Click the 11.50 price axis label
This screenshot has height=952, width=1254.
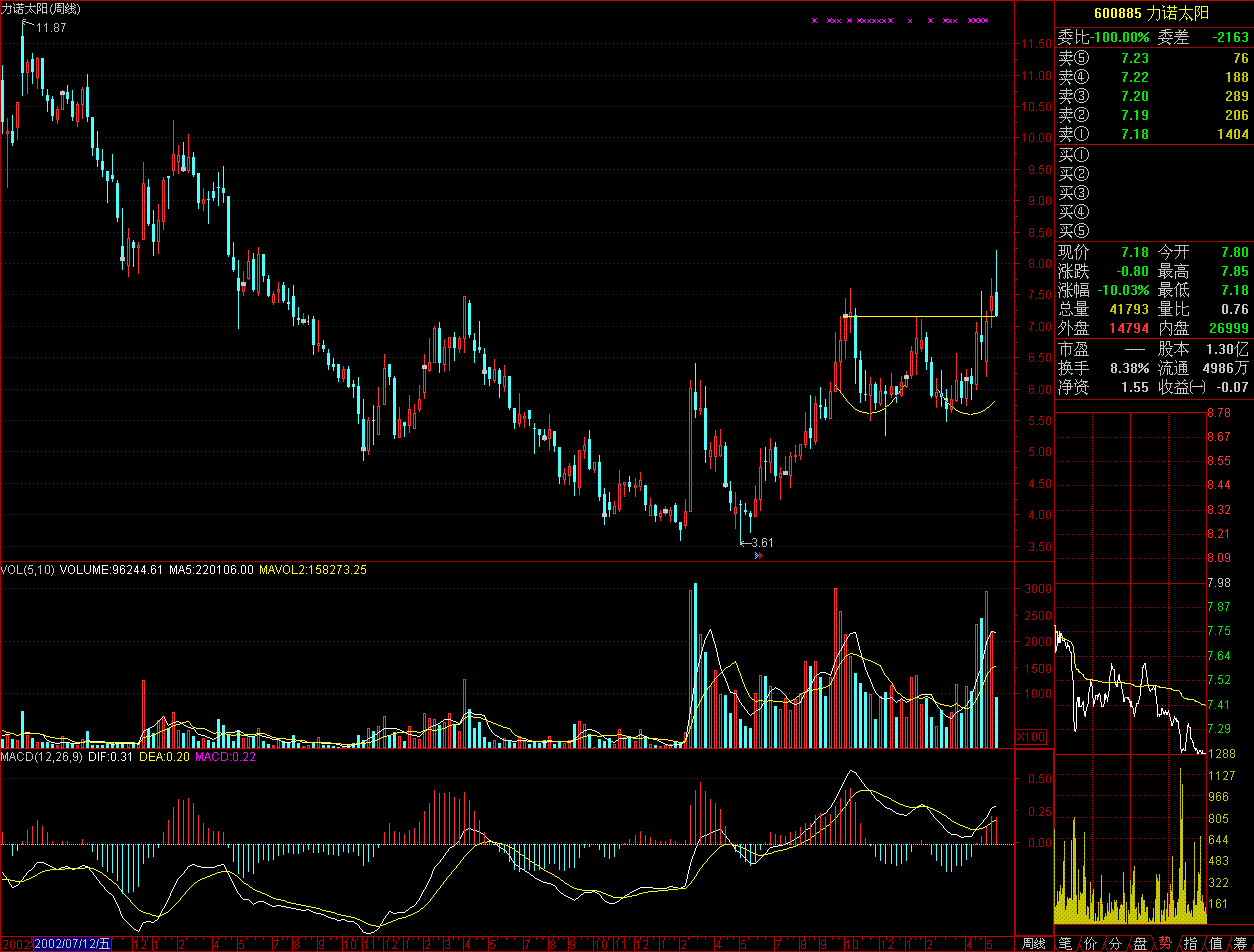[x=1034, y=44]
